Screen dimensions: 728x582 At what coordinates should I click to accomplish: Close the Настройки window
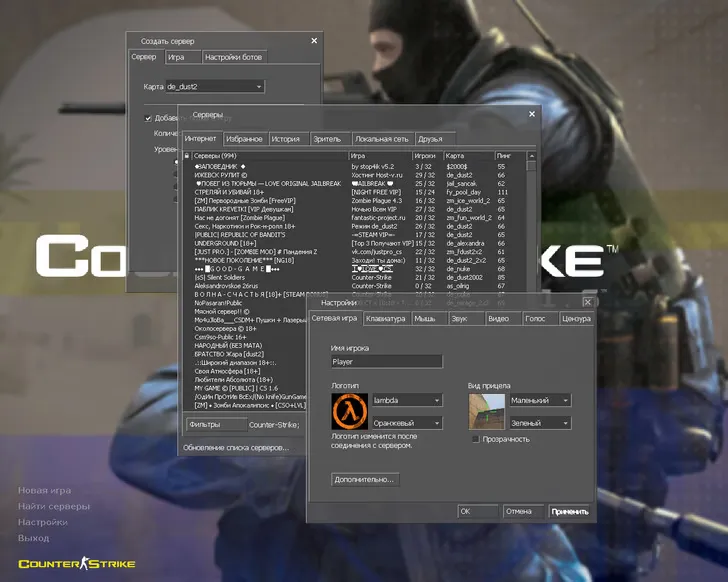point(588,302)
